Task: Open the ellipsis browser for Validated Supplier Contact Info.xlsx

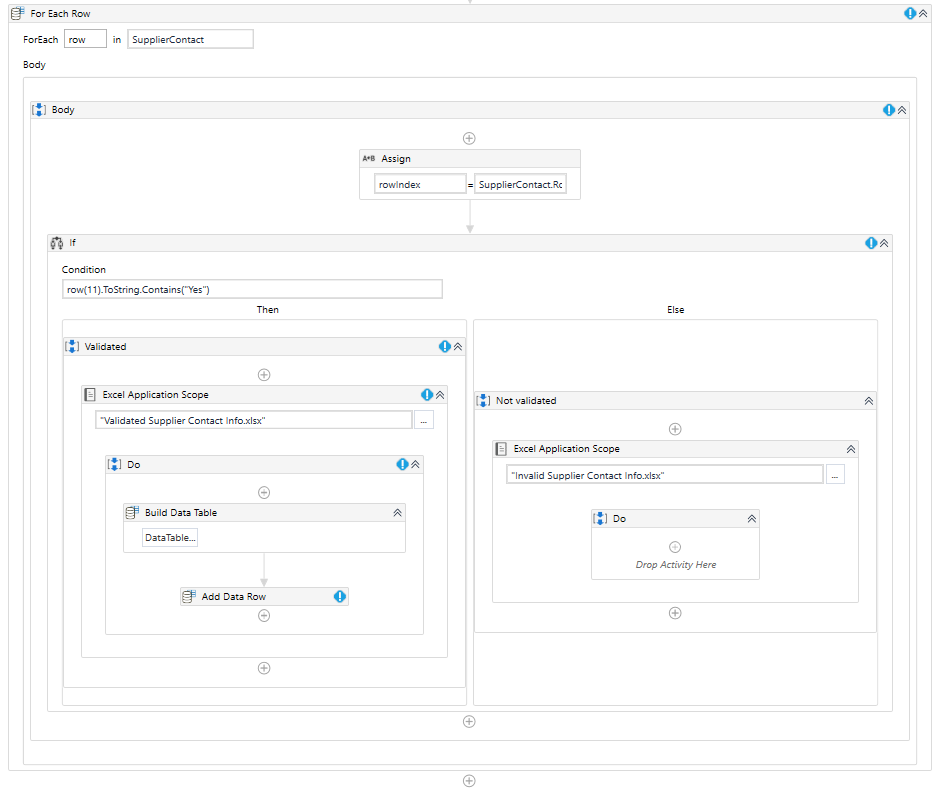Action: pyautogui.click(x=423, y=419)
